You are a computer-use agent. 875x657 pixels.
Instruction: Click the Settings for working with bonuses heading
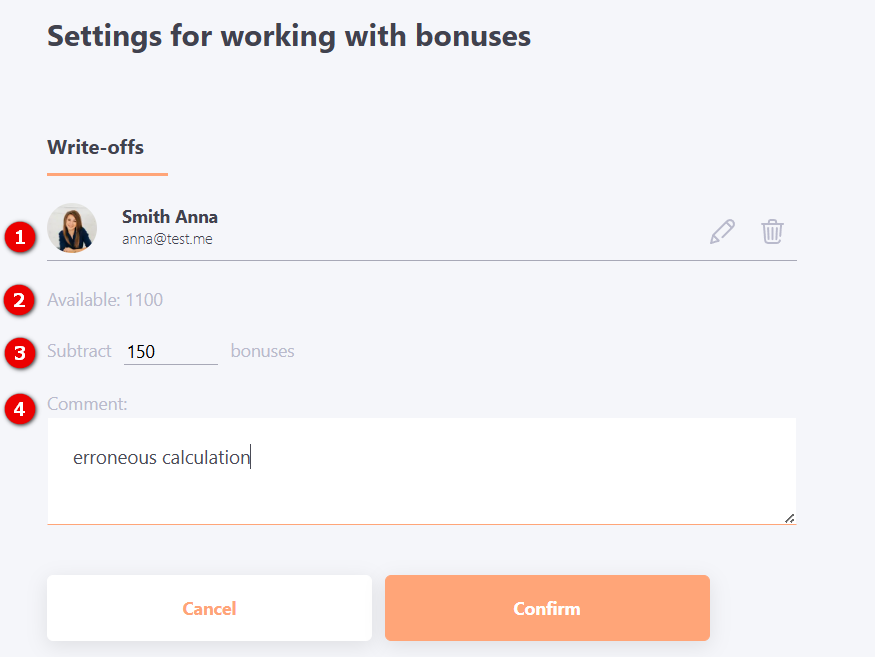pyautogui.click(x=289, y=37)
